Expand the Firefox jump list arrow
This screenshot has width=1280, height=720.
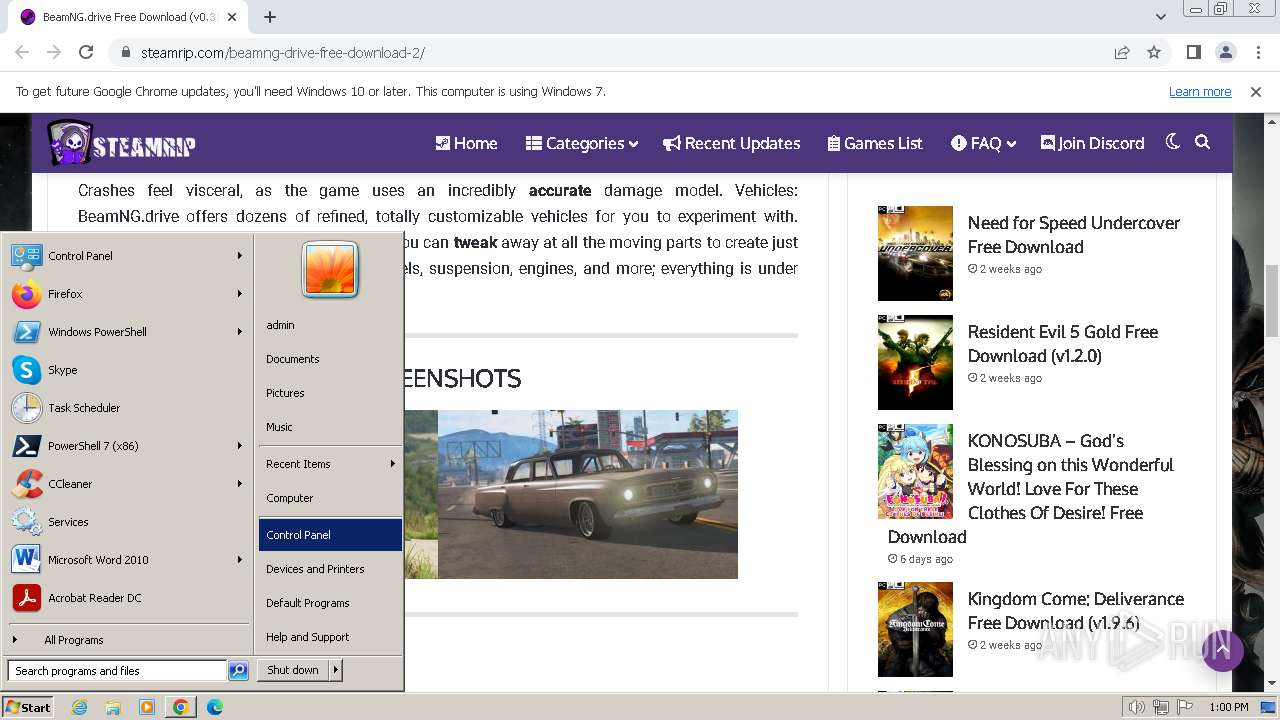point(240,294)
